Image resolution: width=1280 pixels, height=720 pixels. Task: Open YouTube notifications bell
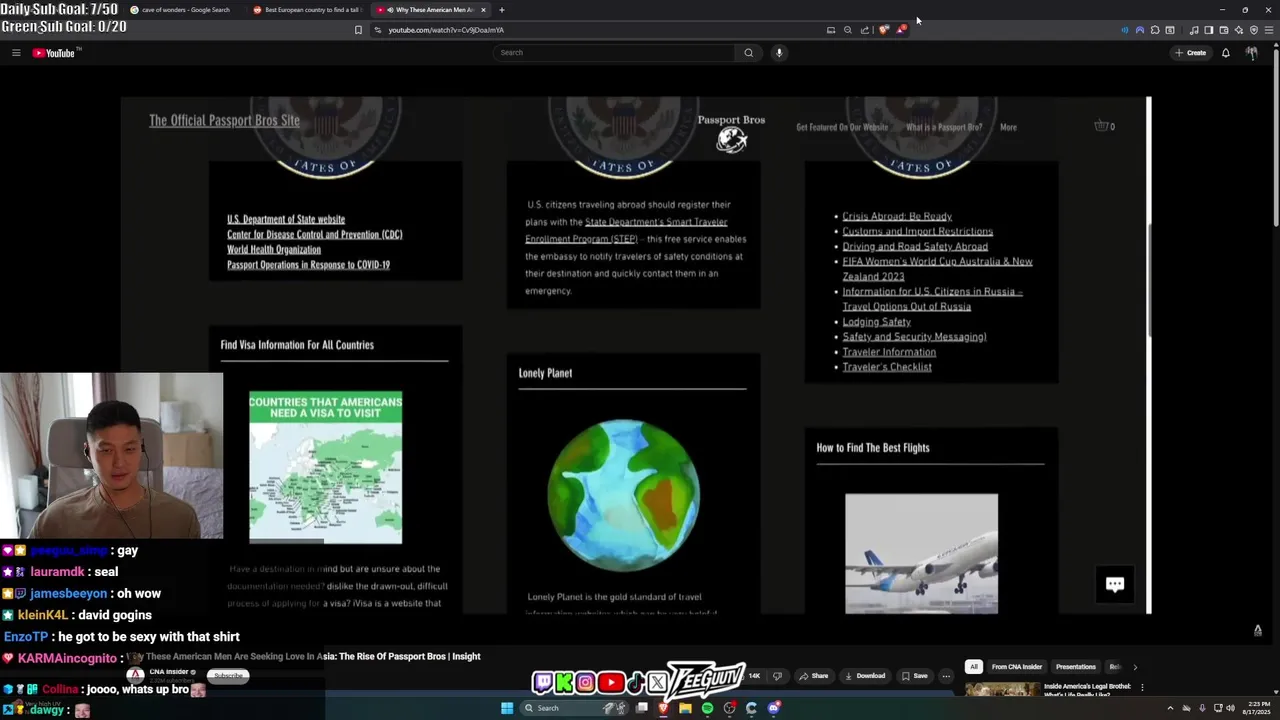point(1225,53)
